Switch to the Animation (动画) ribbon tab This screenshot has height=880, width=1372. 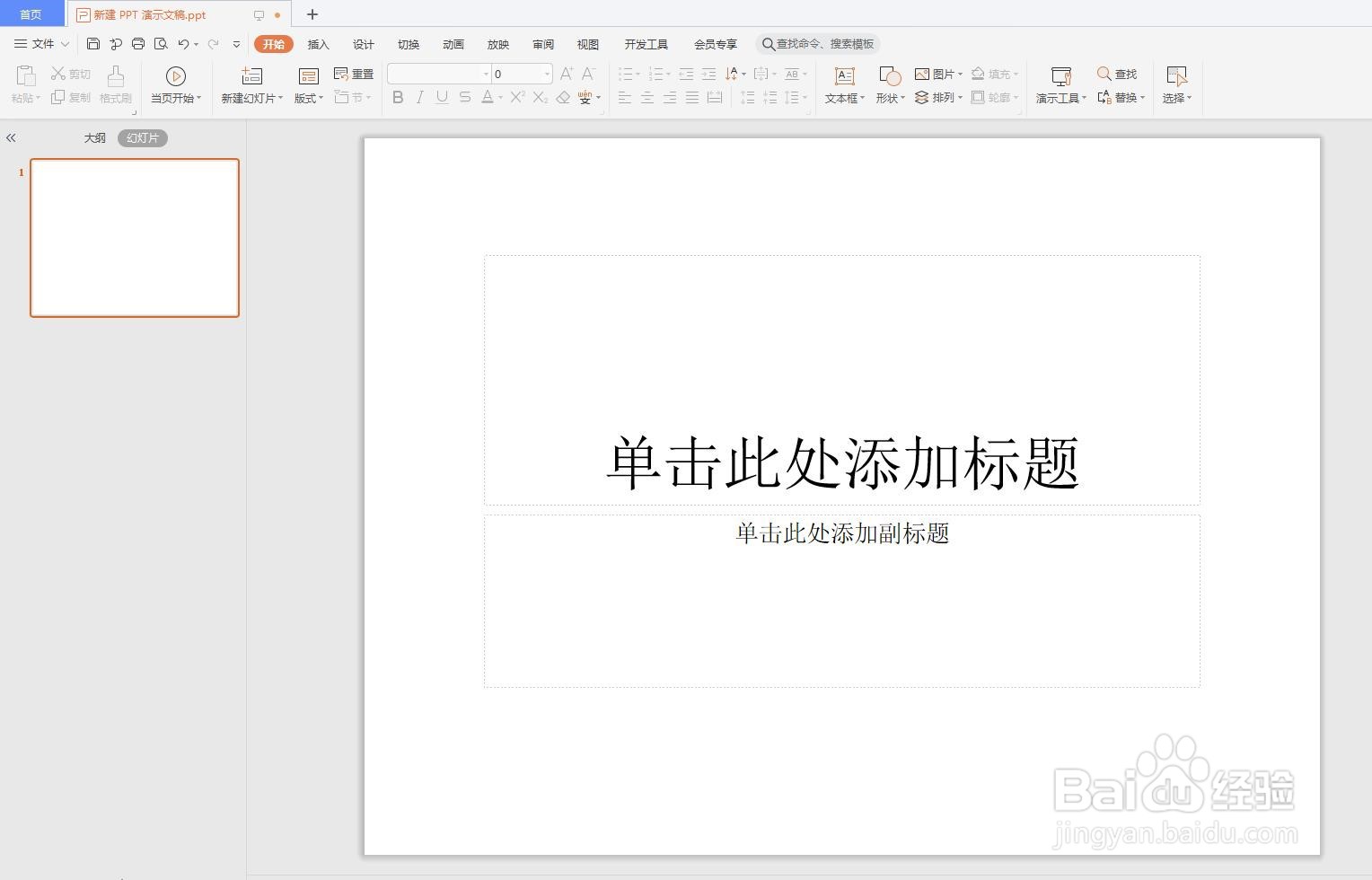(x=453, y=44)
